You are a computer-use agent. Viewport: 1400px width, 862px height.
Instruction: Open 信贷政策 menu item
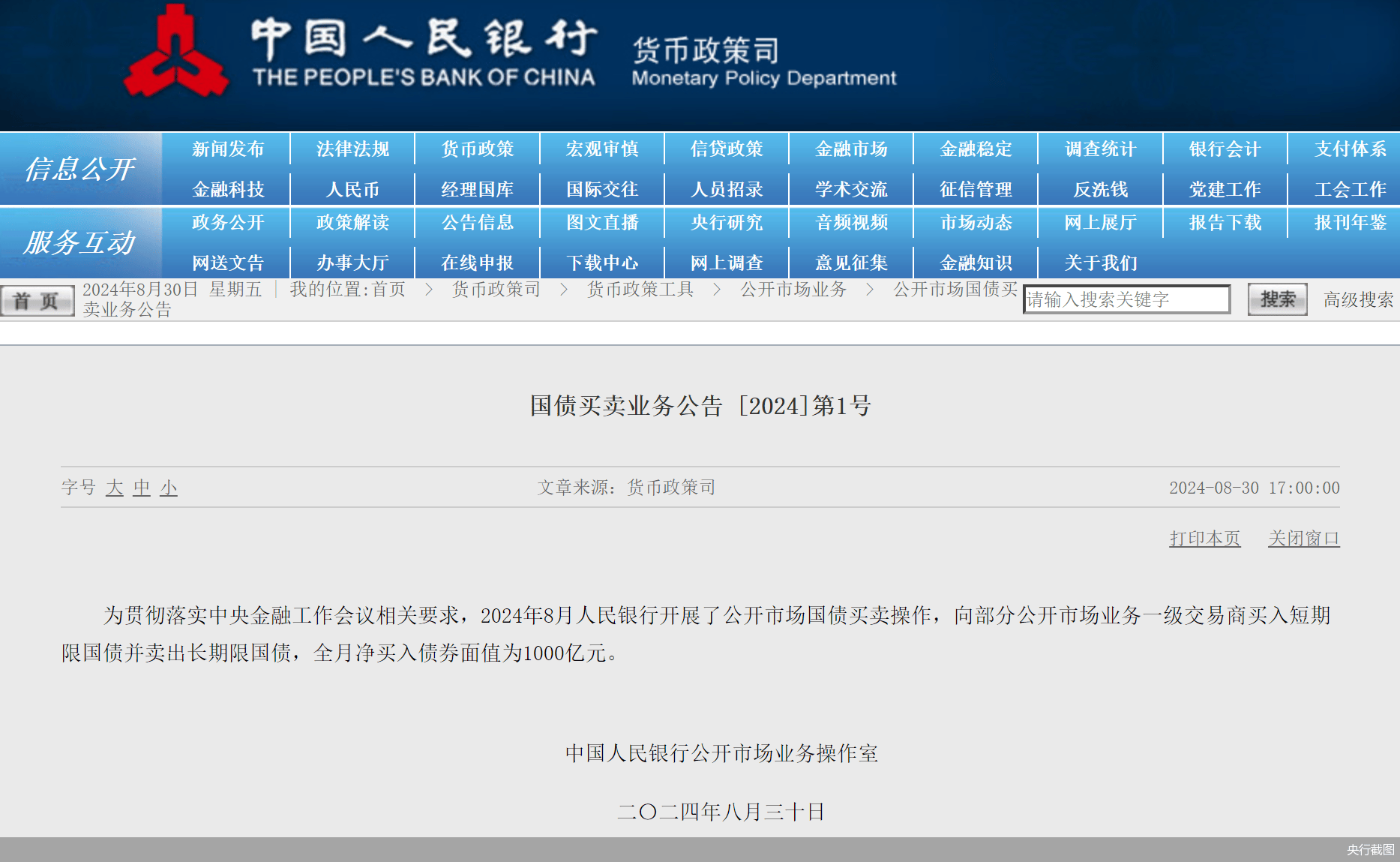(727, 149)
